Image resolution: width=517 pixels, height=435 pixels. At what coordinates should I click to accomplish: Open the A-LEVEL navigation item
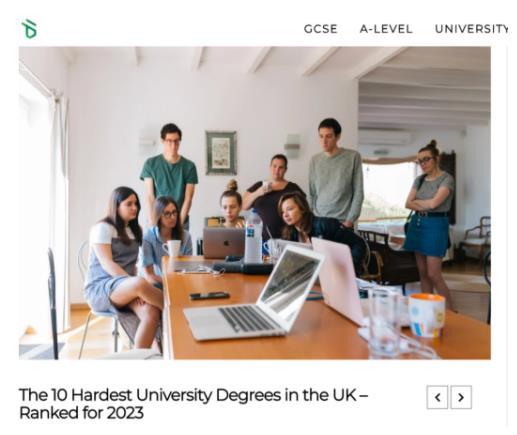pos(386,29)
